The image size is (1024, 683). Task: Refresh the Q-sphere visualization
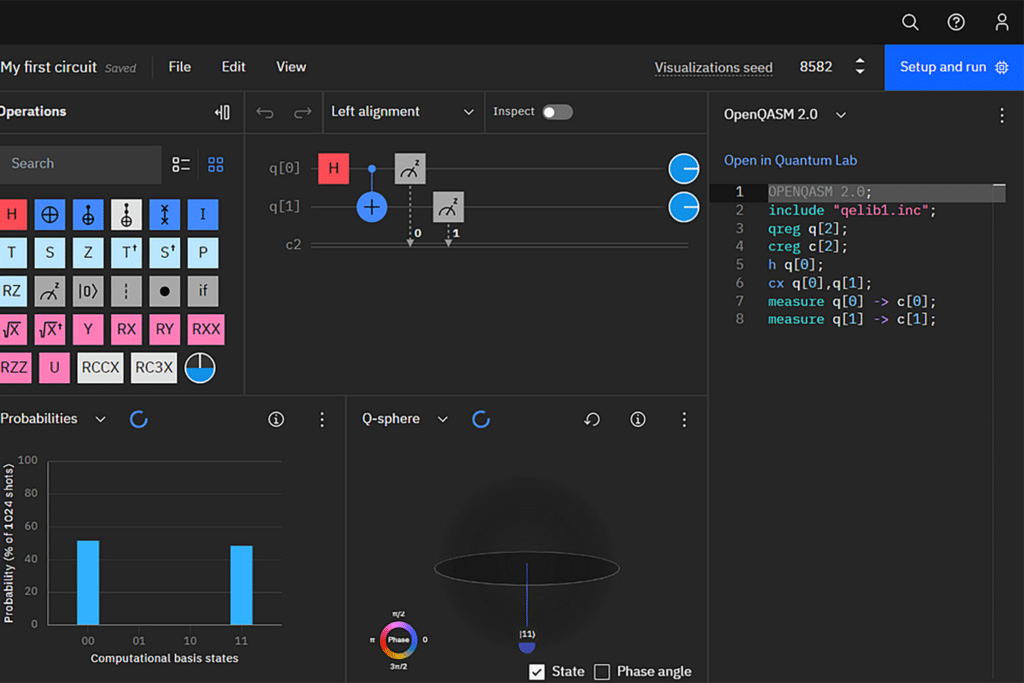(481, 419)
